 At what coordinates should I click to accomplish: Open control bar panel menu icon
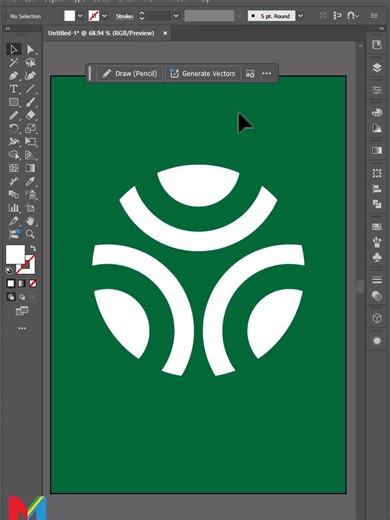(374, 16)
